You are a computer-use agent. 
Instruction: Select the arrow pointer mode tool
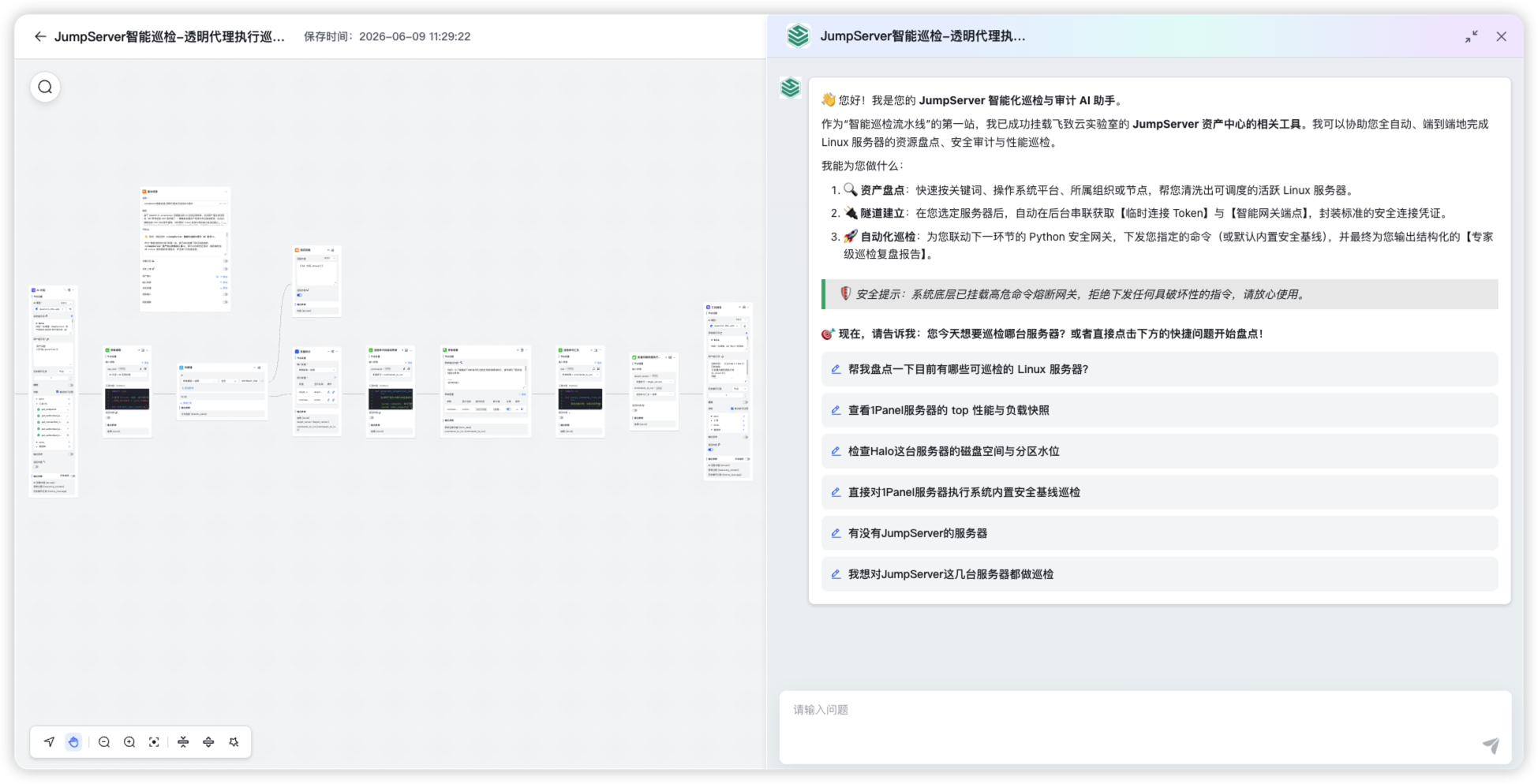coord(49,742)
